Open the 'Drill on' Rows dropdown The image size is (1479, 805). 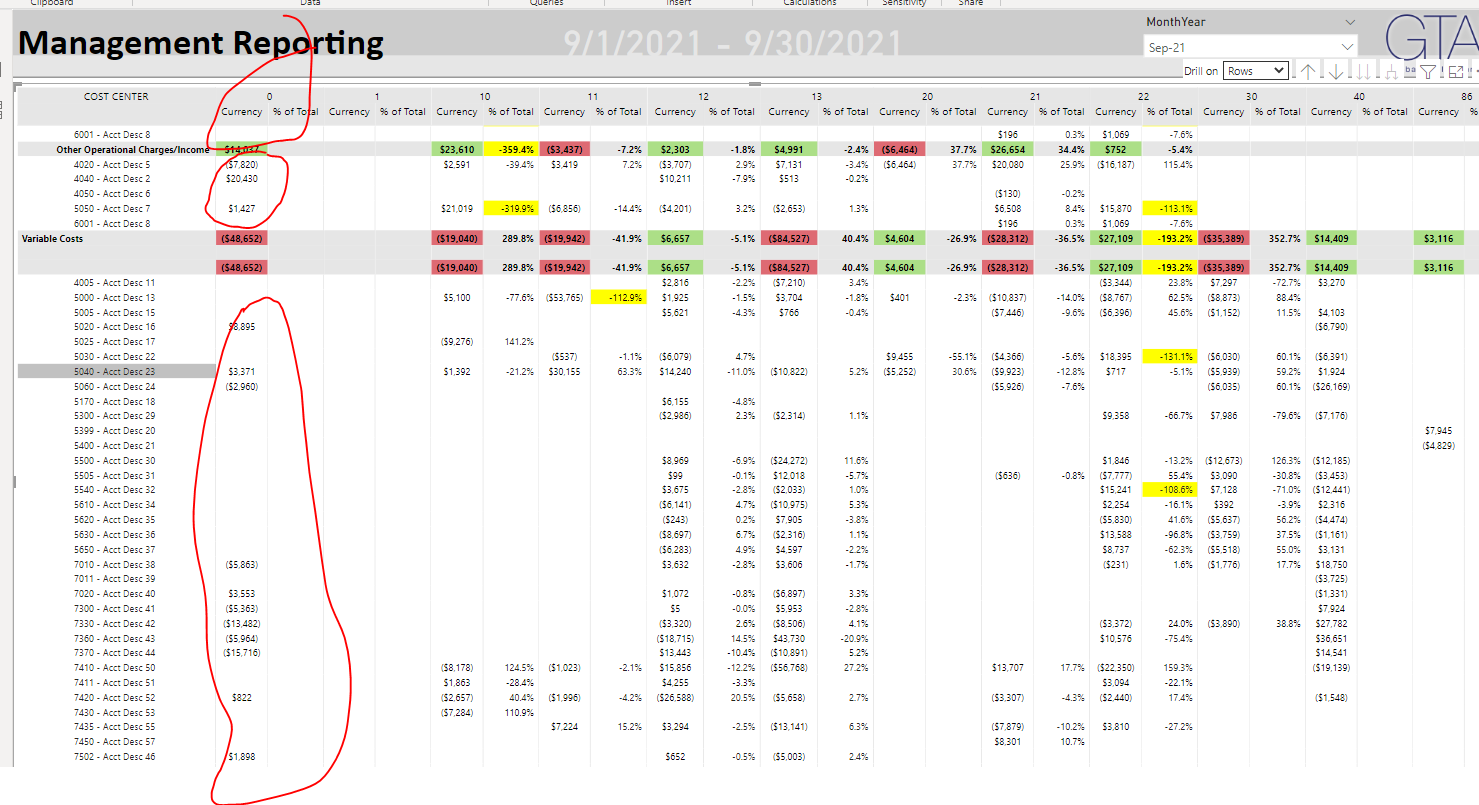pyautogui.click(x=1255, y=71)
